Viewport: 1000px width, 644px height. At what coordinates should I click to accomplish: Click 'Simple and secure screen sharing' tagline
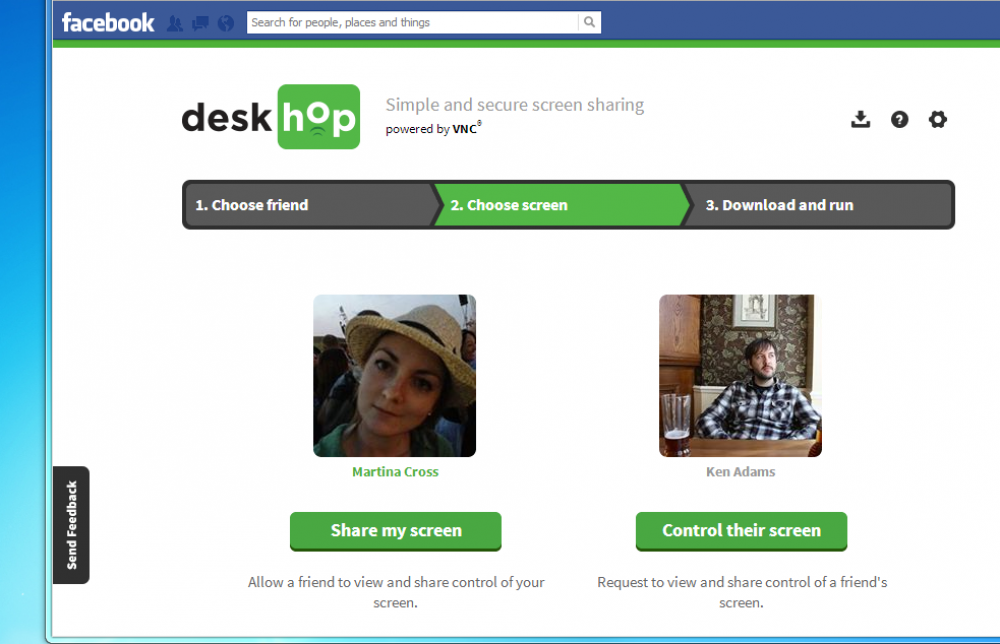point(515,105)
